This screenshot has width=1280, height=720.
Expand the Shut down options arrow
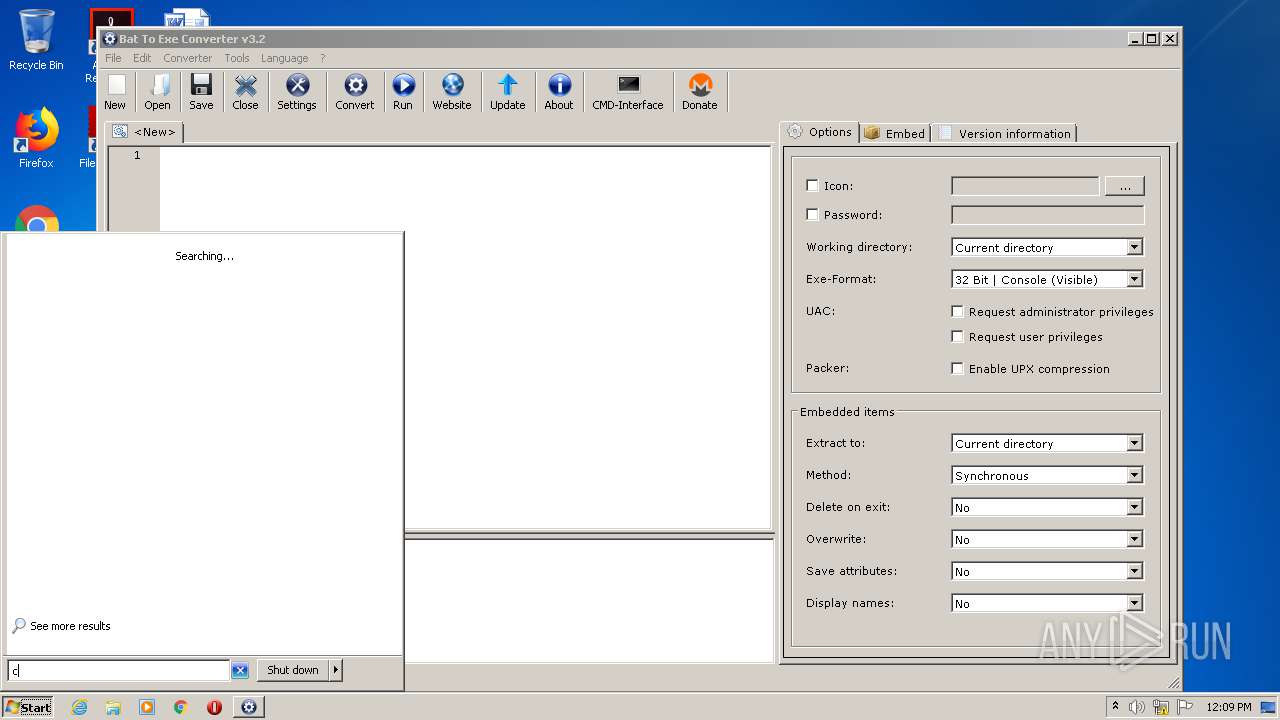click(x=336, y=671)
